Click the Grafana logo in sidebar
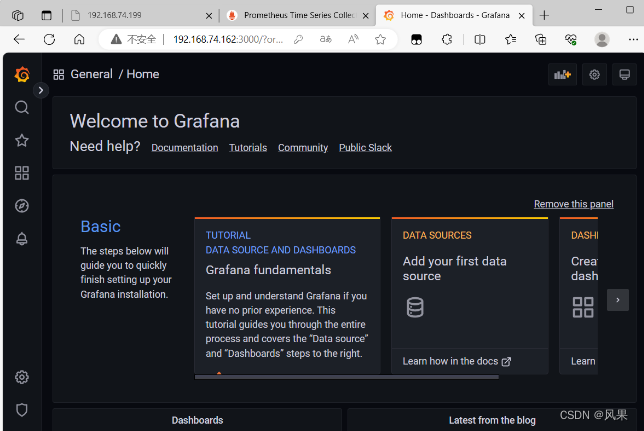Image resolution: width=644 pixels, height=431 pixels. 22,74
